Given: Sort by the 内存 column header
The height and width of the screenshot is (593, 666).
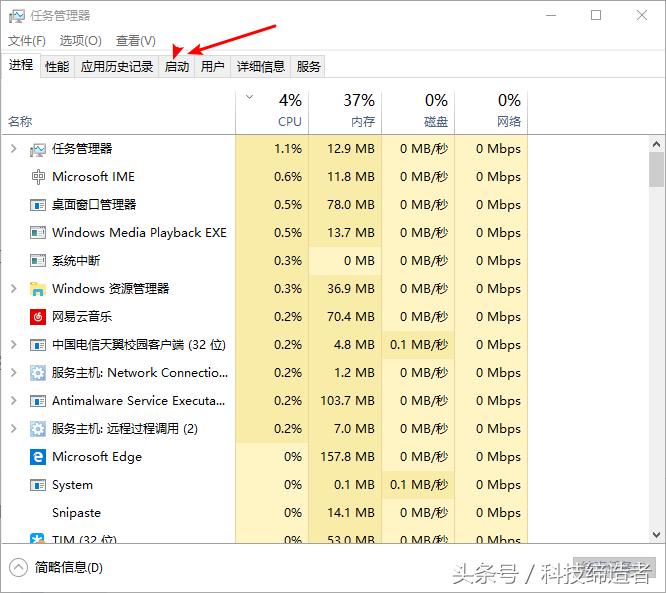Looking at the screenshot, I should point(345,113).
